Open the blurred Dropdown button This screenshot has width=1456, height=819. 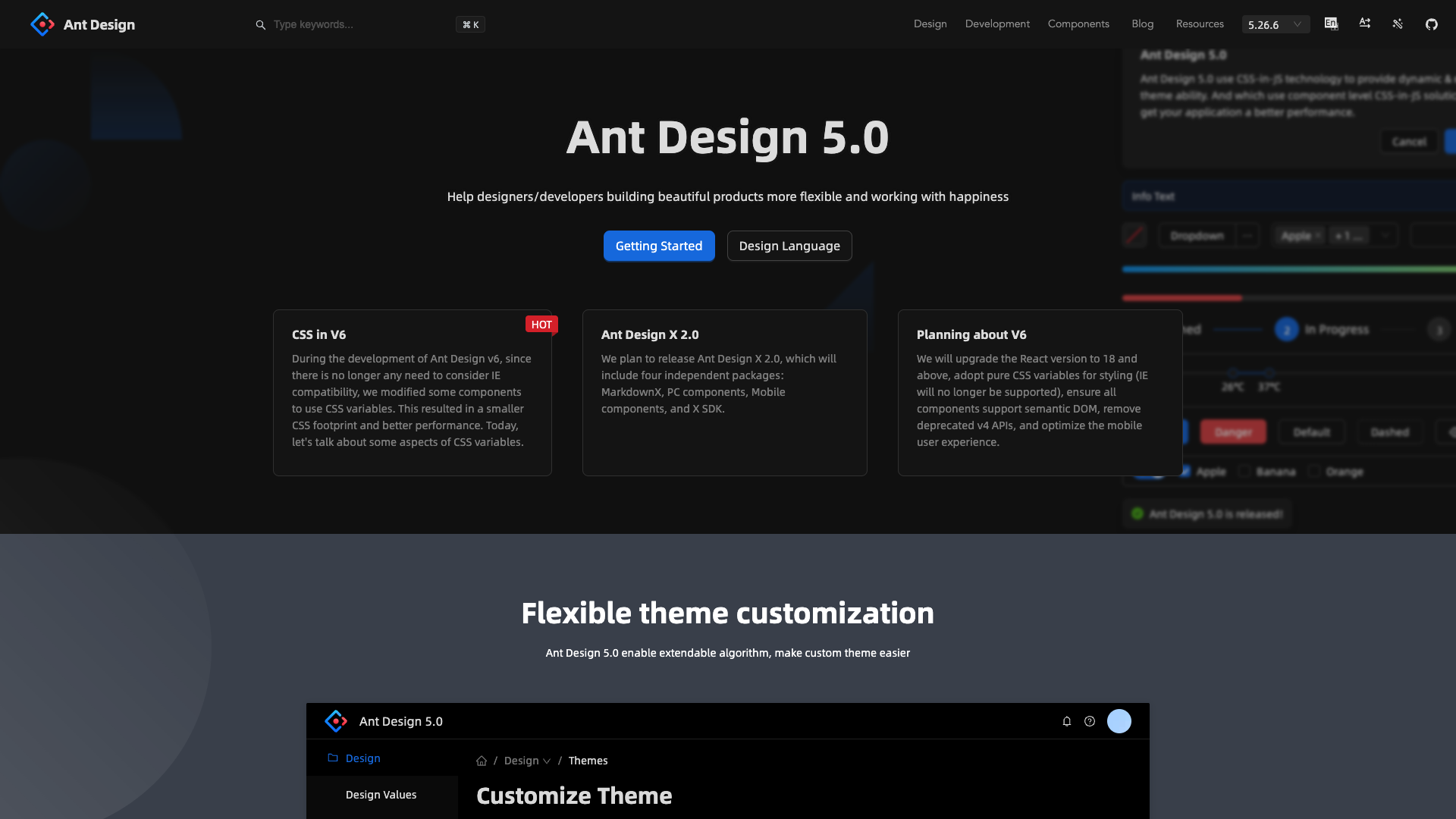point(1197,236)
